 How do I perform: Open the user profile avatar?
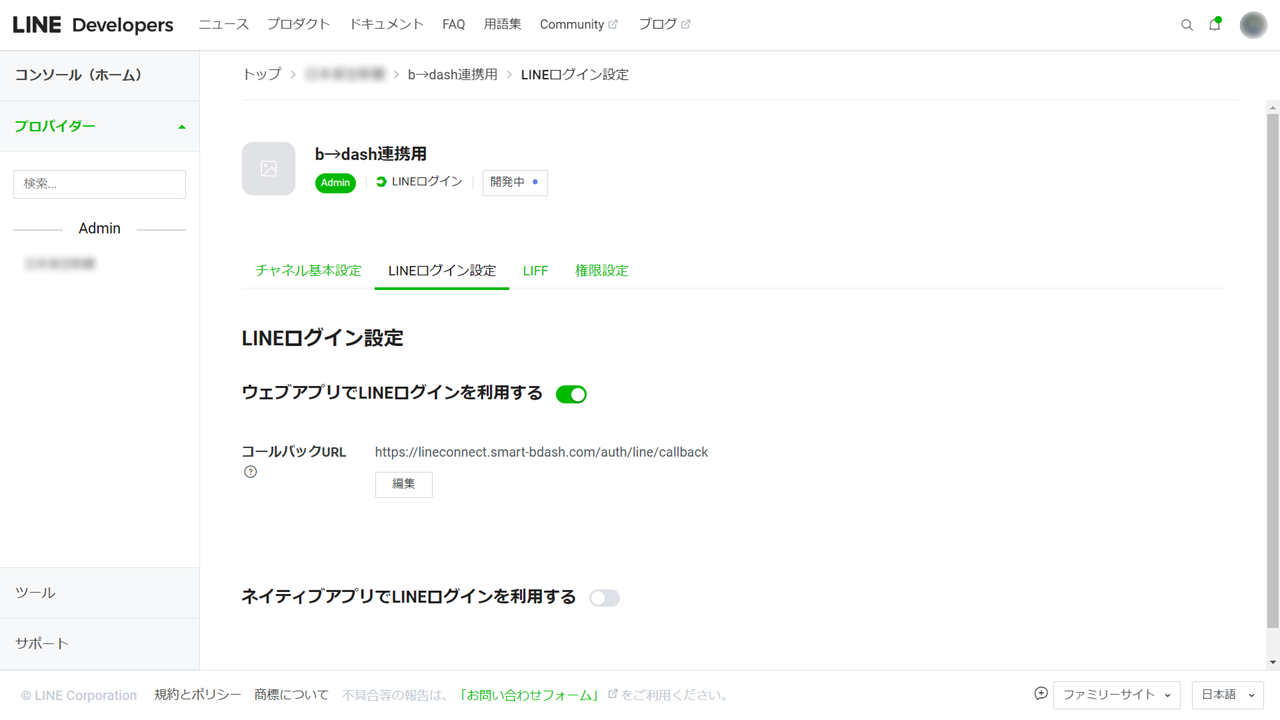point(1253,25)
